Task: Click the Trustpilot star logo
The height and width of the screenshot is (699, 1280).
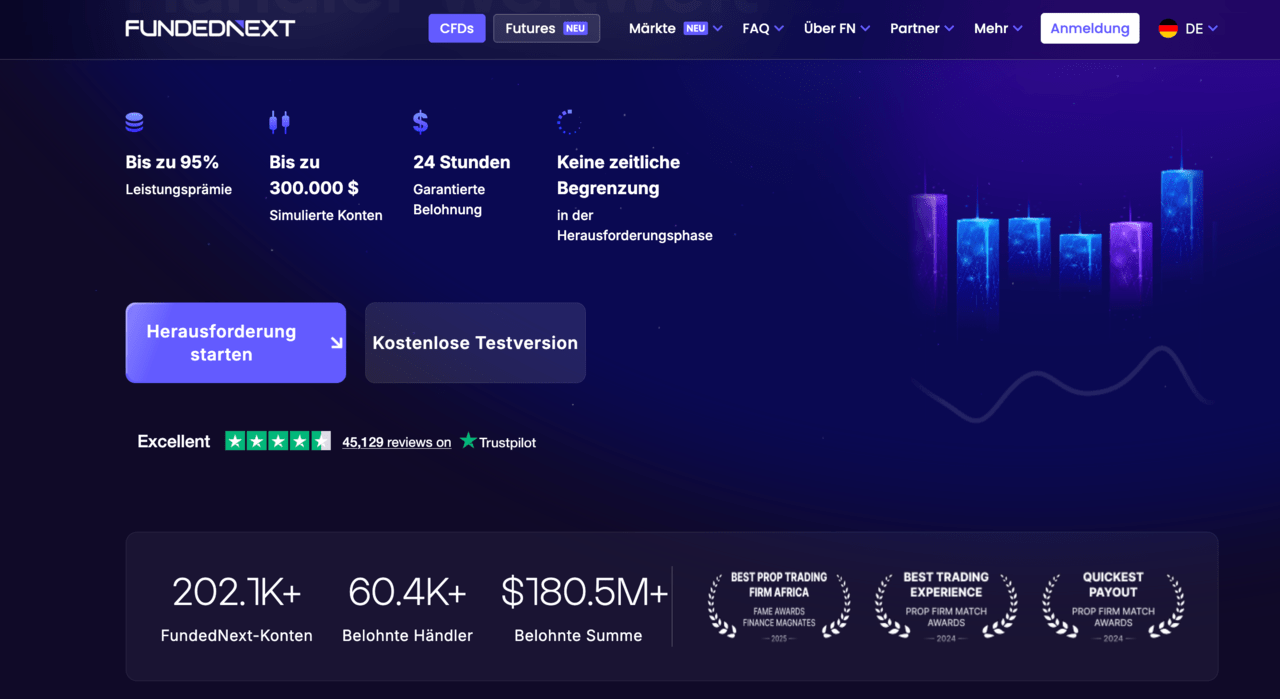Action: [468, 441]
